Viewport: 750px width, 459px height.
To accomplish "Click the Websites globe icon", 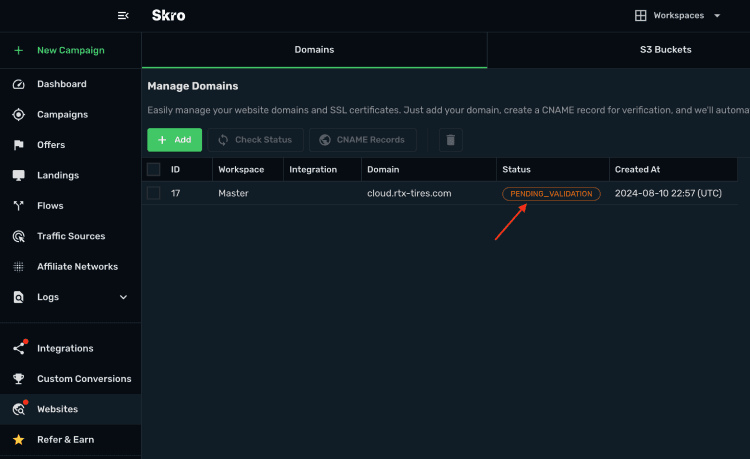I will [x=19, y=409].
